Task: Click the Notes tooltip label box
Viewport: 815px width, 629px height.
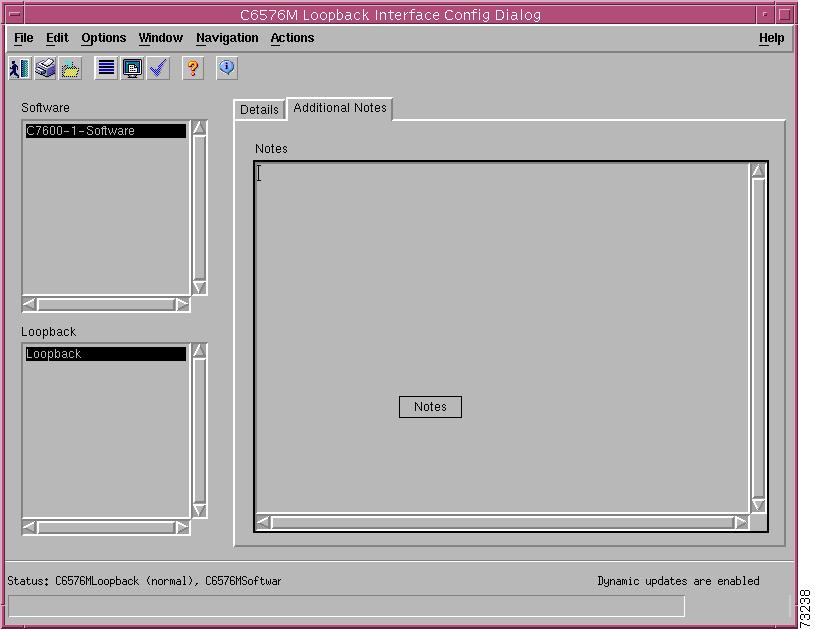Action: point(430,407)
